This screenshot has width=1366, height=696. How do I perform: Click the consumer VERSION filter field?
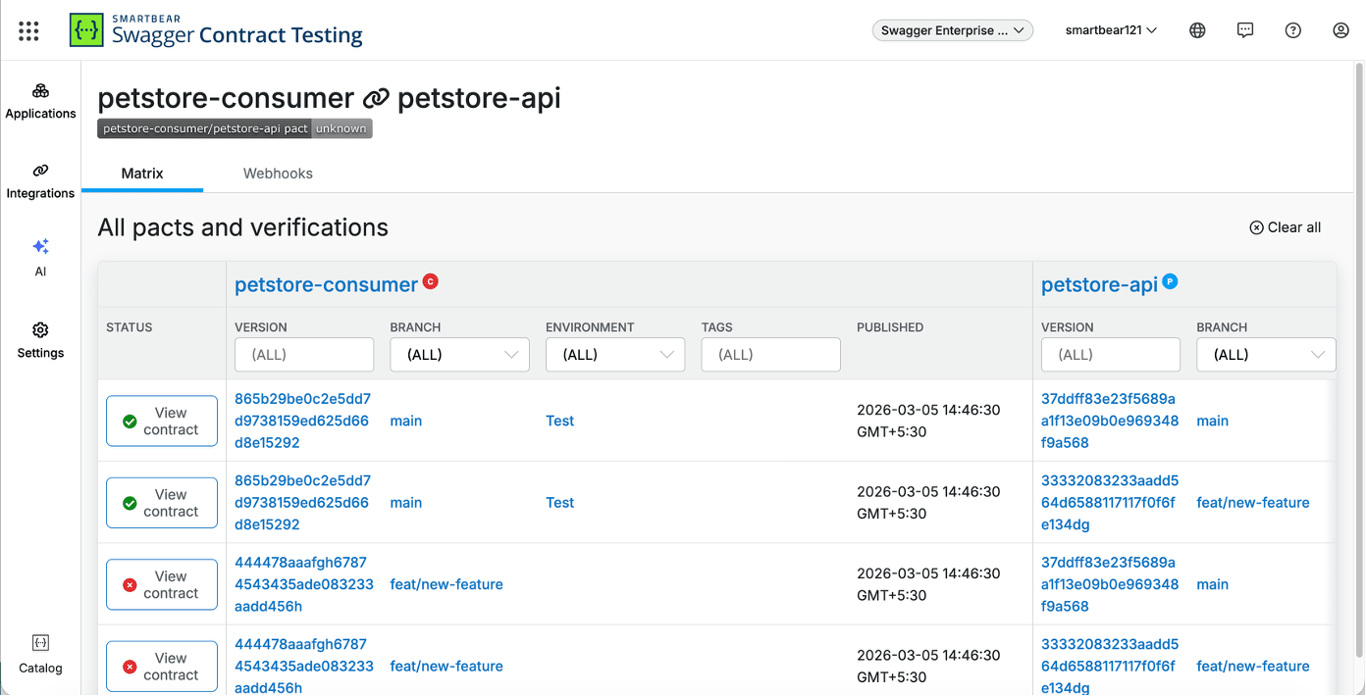point(304,355)
